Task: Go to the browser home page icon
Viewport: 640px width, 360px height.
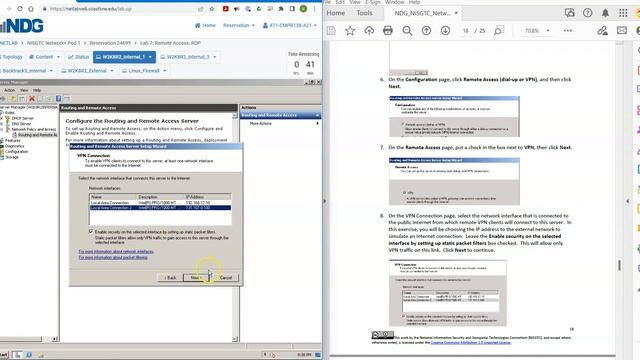Action: [x=31, y=9]
